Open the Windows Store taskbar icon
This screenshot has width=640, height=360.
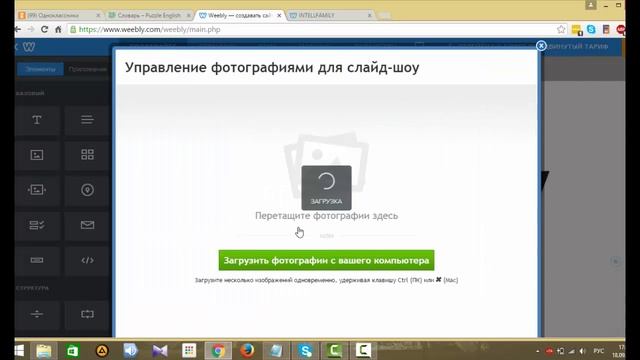[x=73, y=351]
